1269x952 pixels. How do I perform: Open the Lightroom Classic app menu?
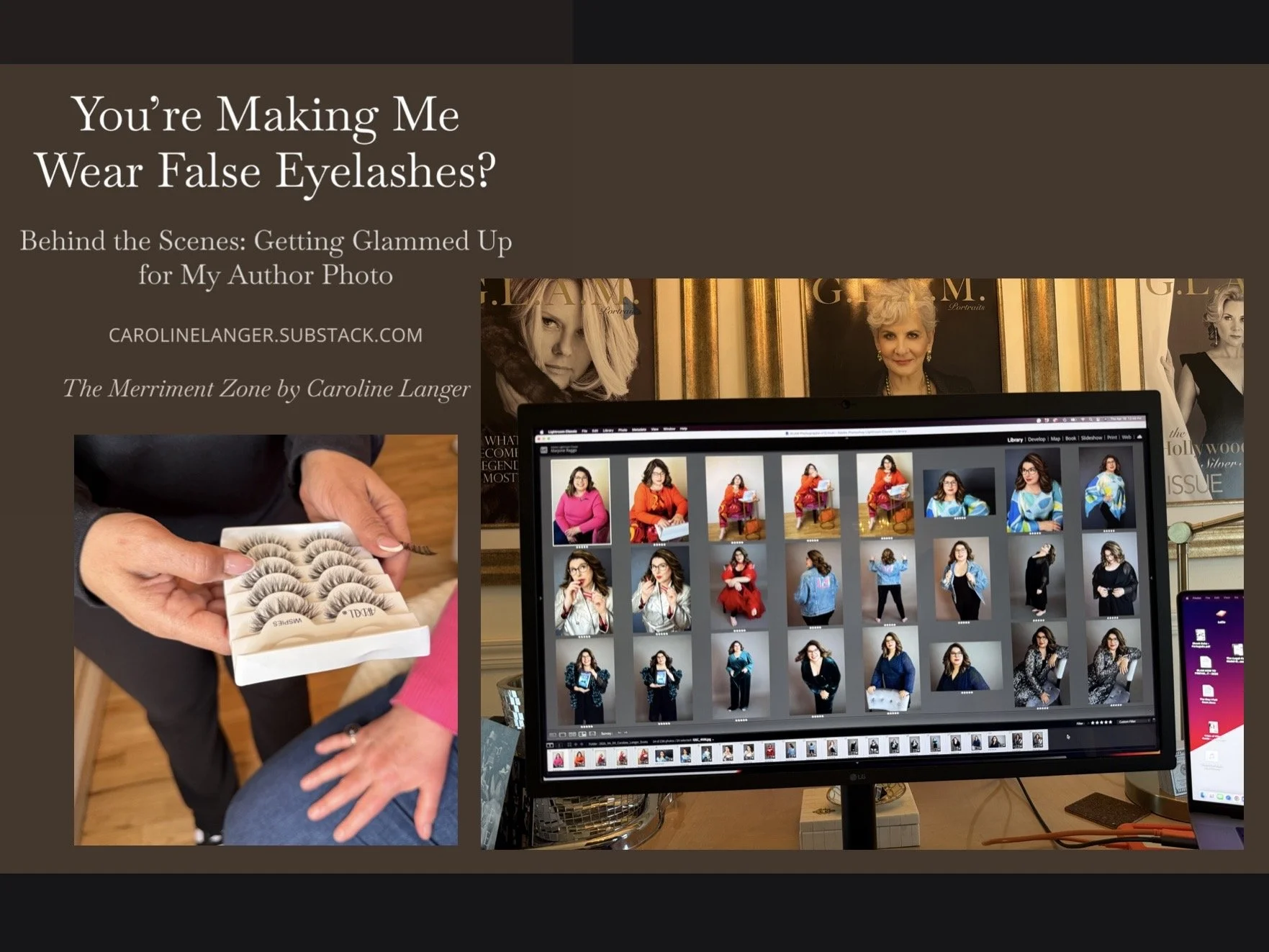[562, 431]
